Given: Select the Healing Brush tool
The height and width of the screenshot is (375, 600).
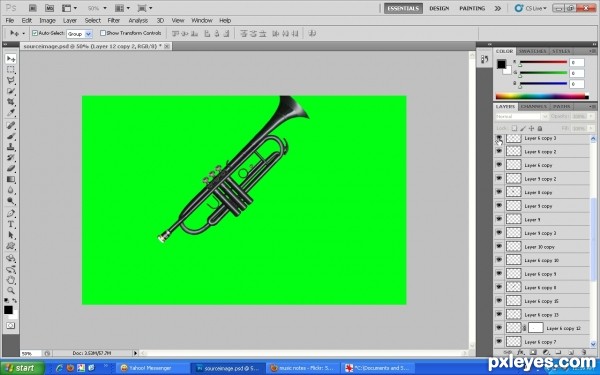Looking at the screenshot, I should coord(11,126).
